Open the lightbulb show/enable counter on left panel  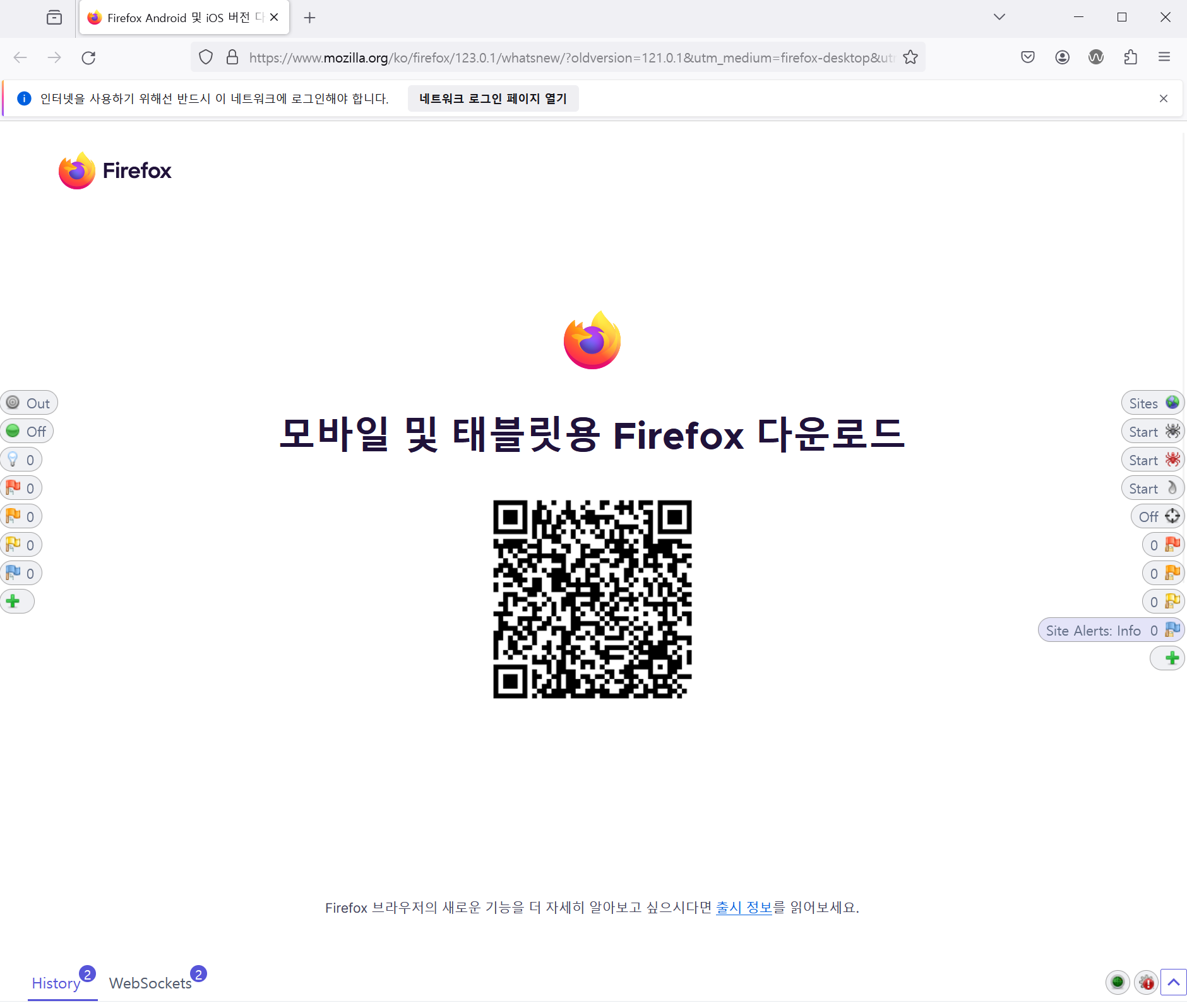tap(21, 460)
